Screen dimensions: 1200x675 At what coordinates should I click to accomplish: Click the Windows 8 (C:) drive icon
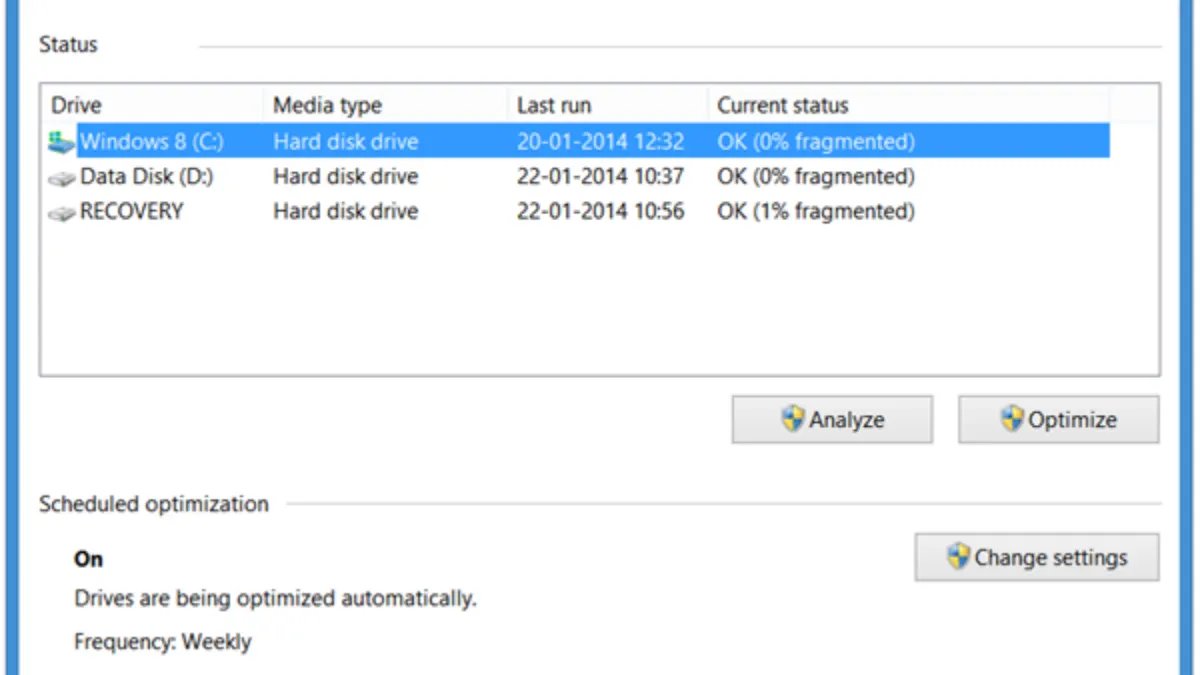click(61, 142)
